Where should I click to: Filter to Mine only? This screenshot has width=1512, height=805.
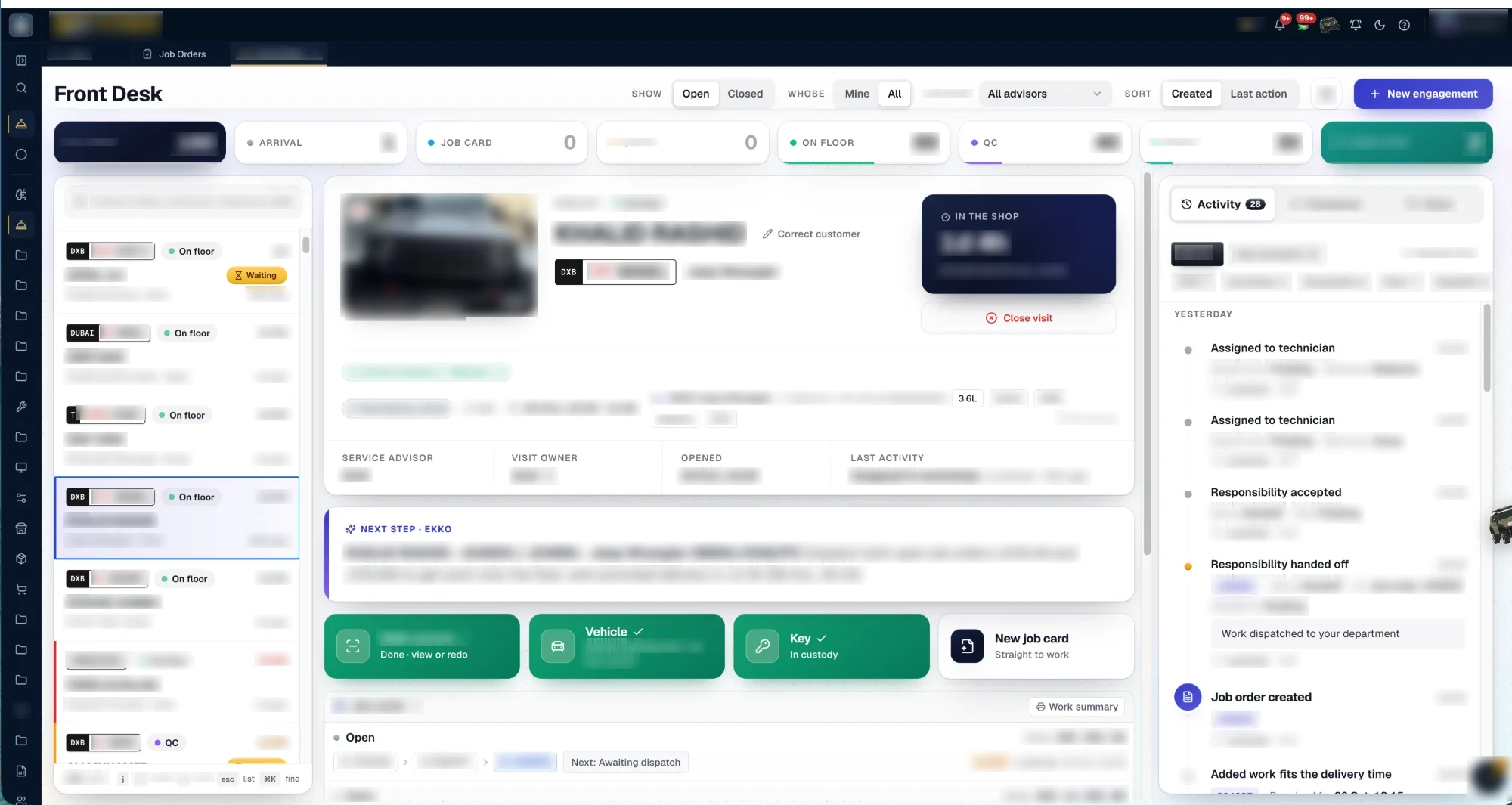point(857,94)
